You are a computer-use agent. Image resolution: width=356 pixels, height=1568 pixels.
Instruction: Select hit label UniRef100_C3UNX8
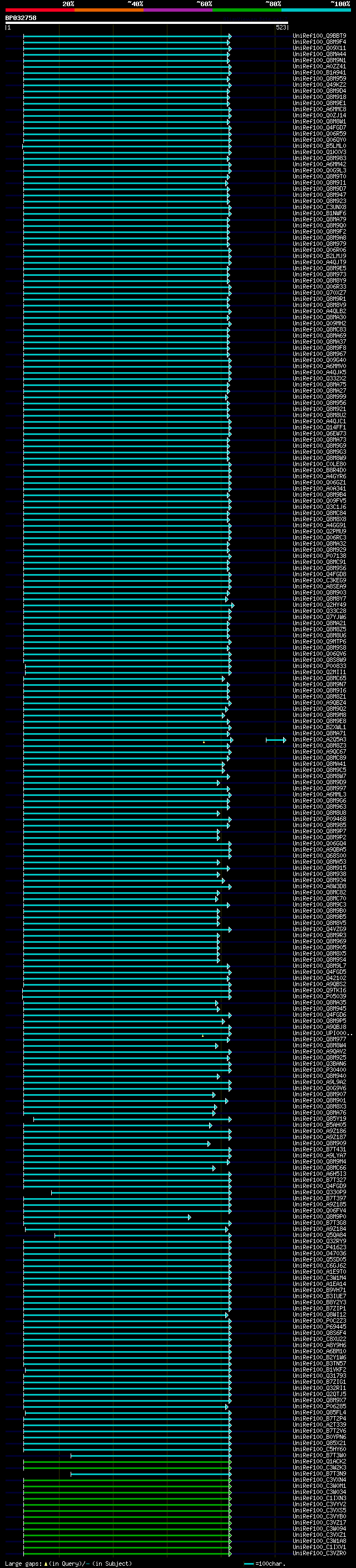coord(319,207)
